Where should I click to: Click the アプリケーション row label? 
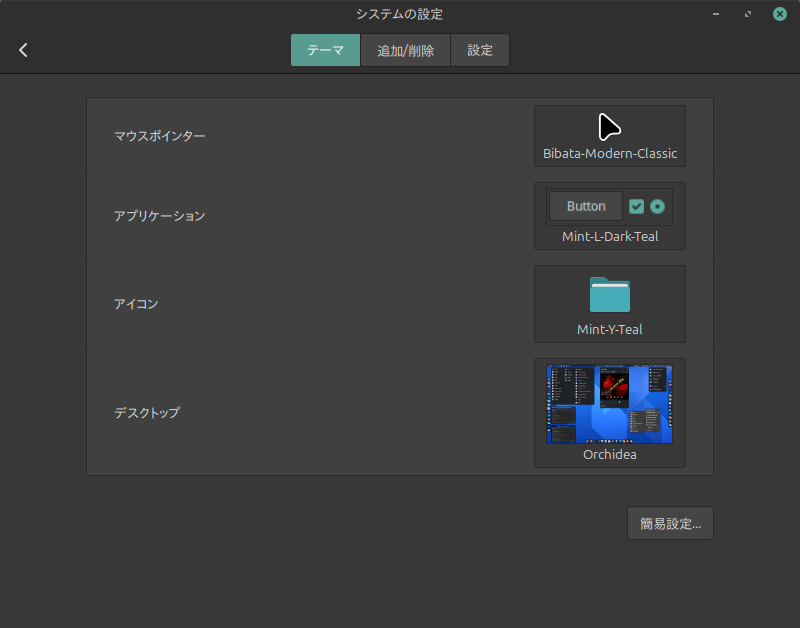159,216
